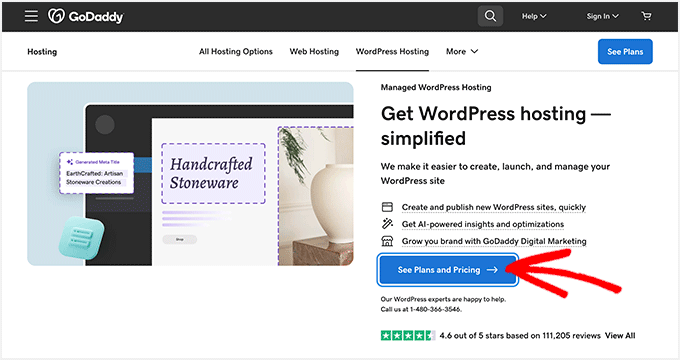
Task: Click the Trustpilot star rating
Action: pos(408,335)
